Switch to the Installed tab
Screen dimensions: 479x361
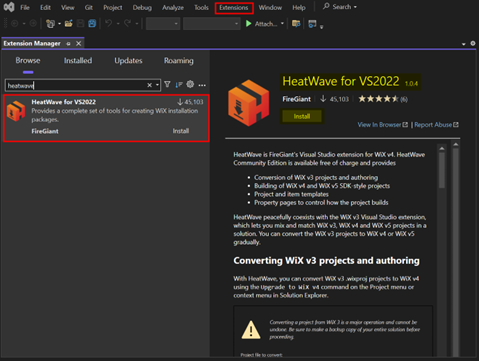point(78,61)
